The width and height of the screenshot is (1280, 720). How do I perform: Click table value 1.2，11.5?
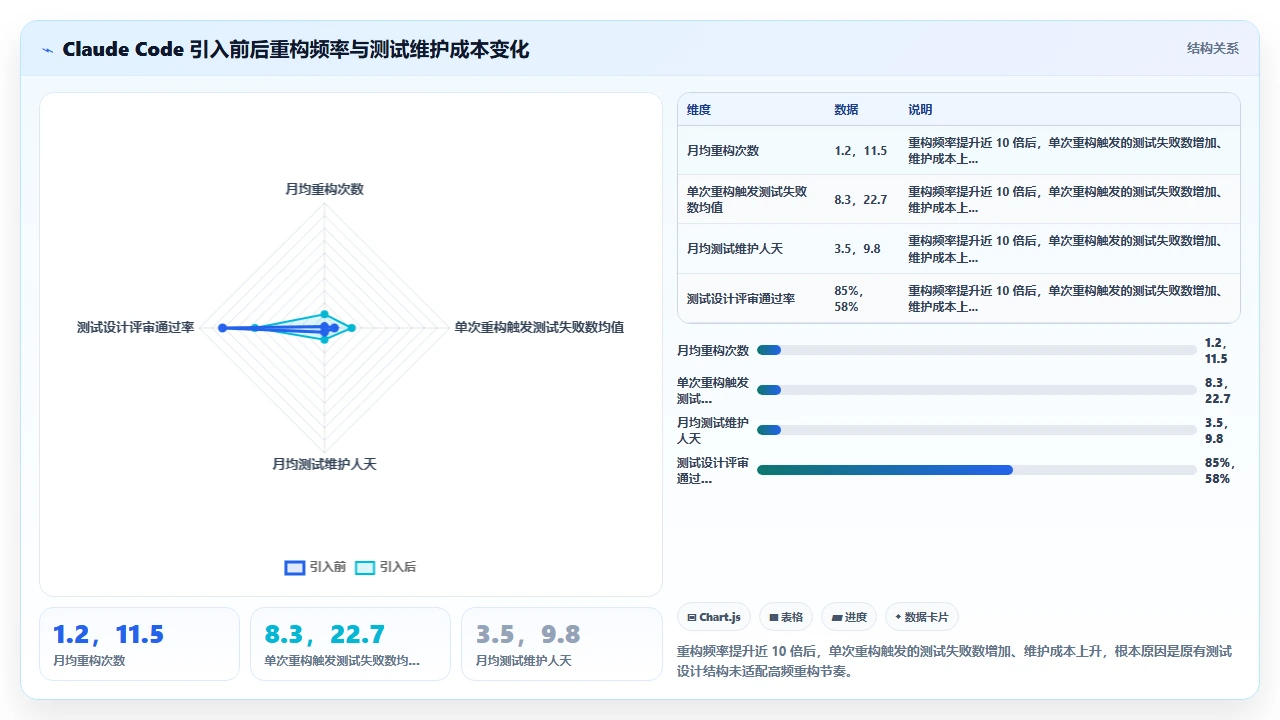click(x=860, y=151)
